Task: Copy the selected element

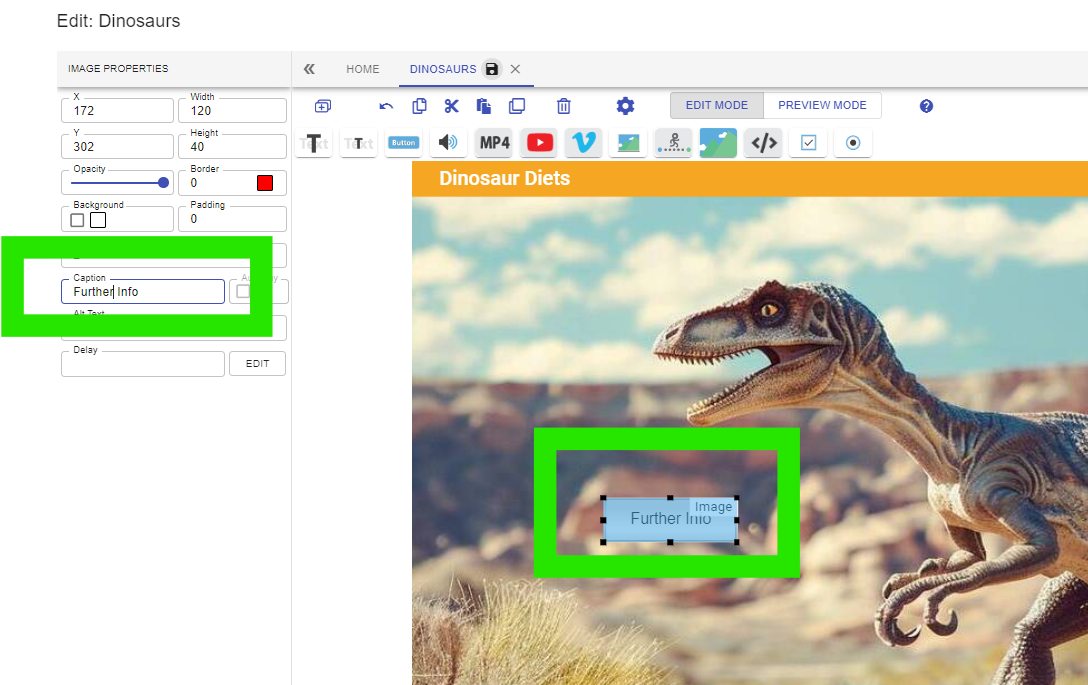Action: [x=419, y=106]
